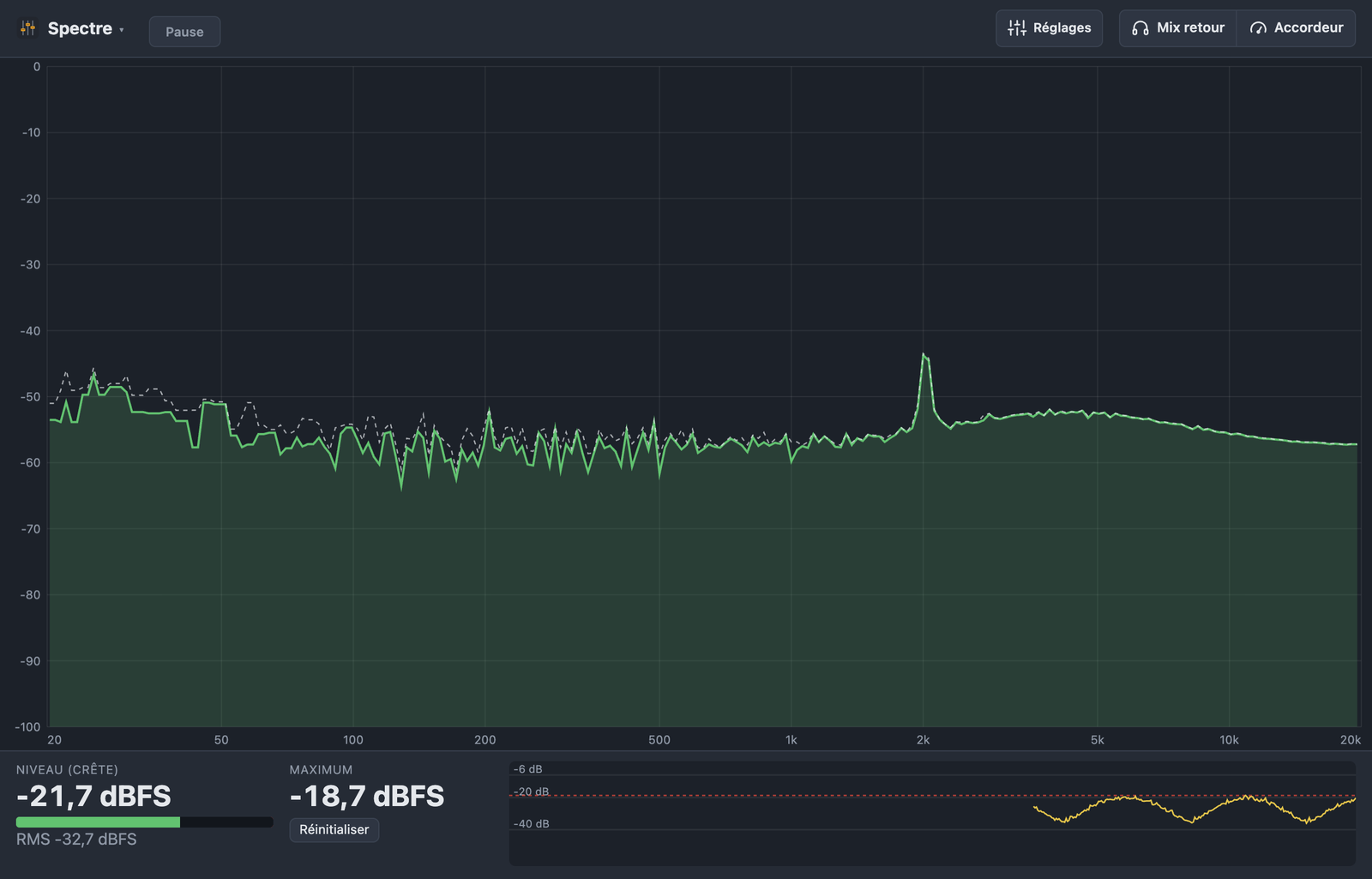Click the -18,7 dBFS maximum value
This screenshot has height=879, width=1372.
click(367, 797)
